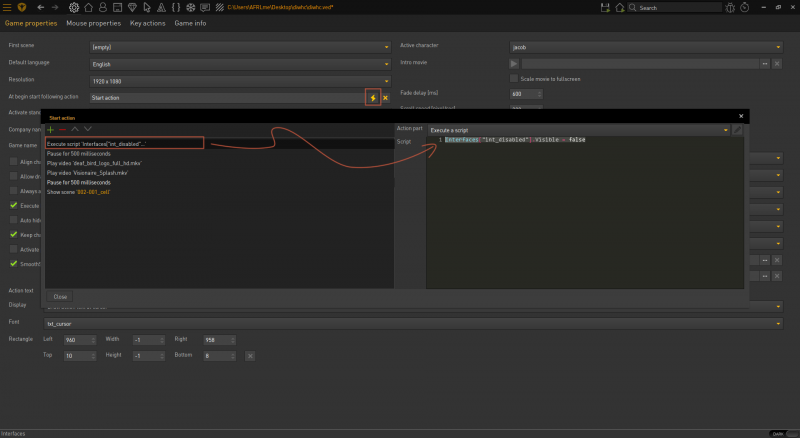This screenshot has height=438, width=800.
Task: Open the Scenes house icon
Action: tap(90, 7)
